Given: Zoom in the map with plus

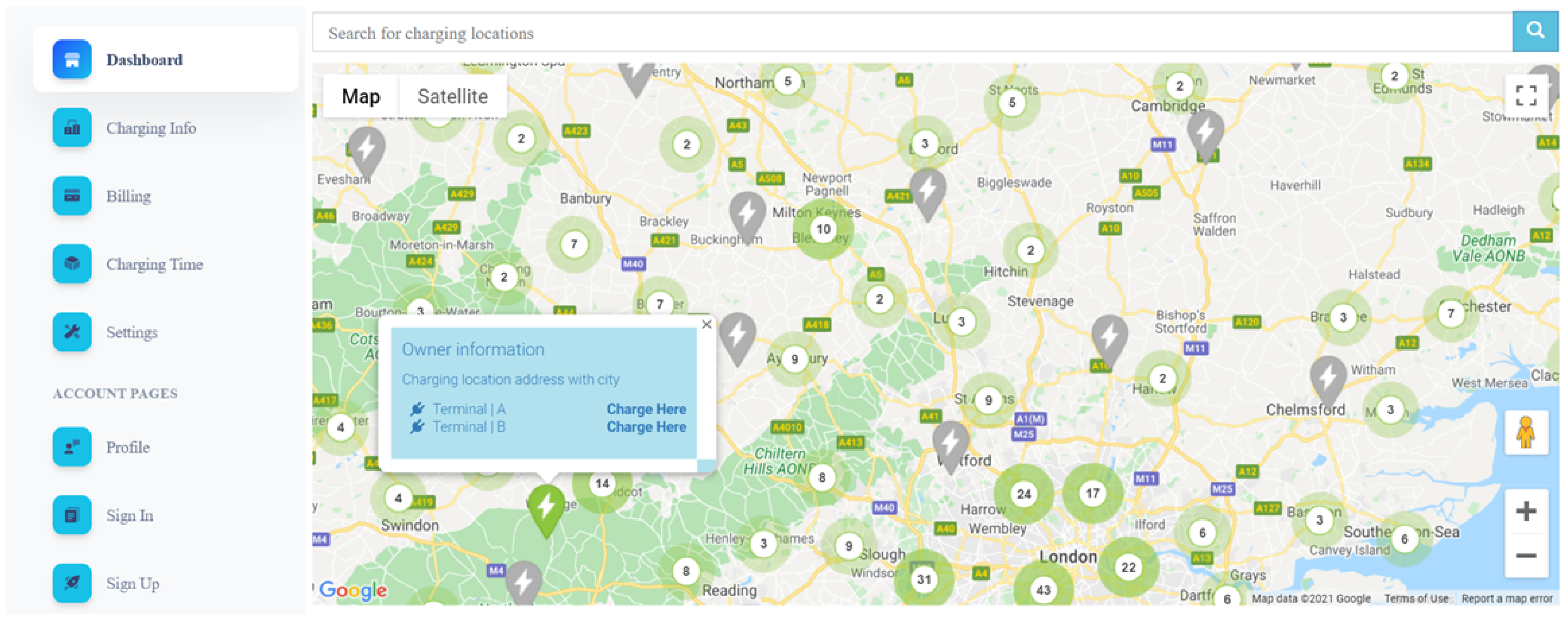Looking at the screenshot, I should [1525, 511].
